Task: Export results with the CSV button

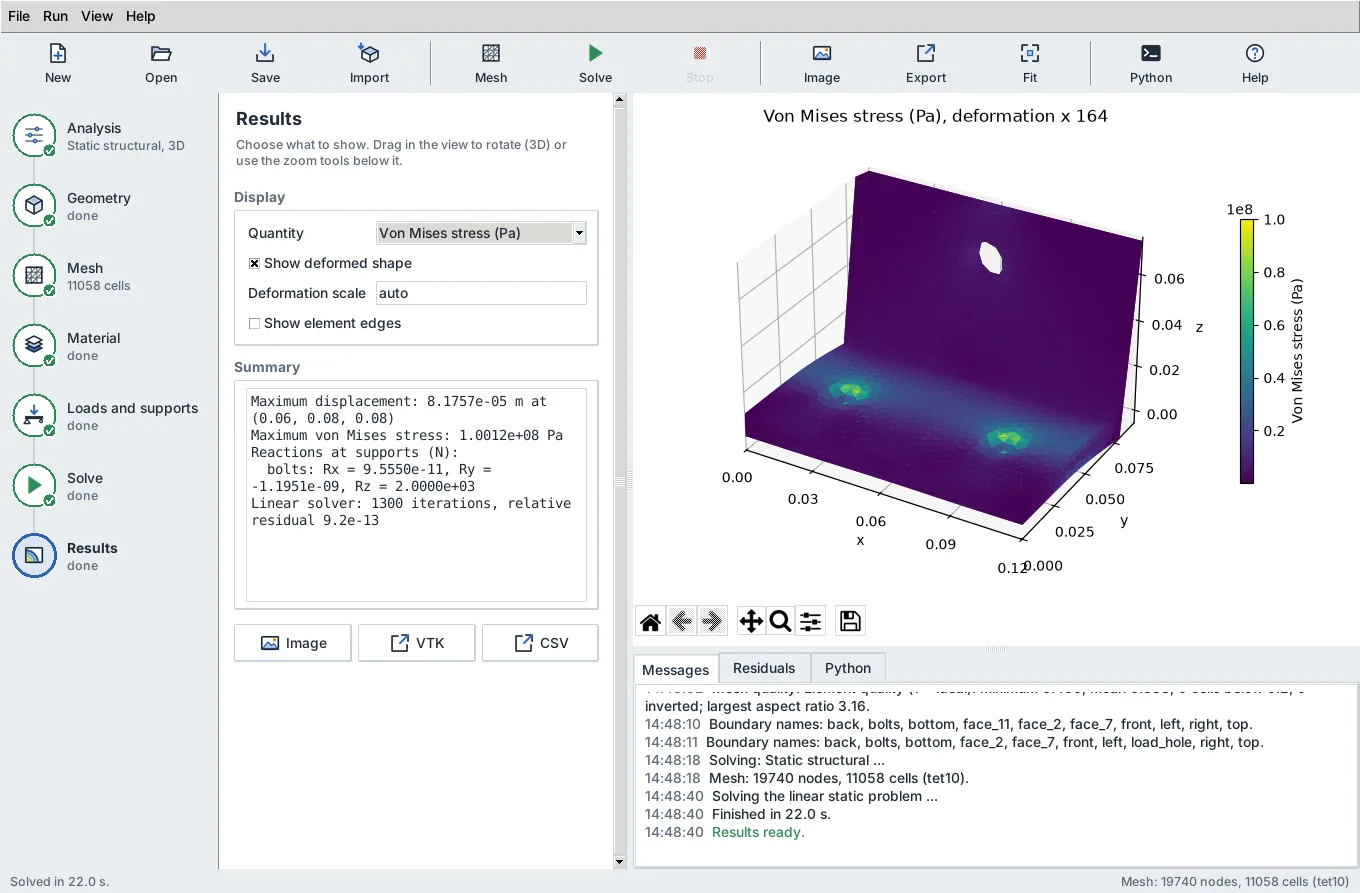Action: (x=540, y=643)
